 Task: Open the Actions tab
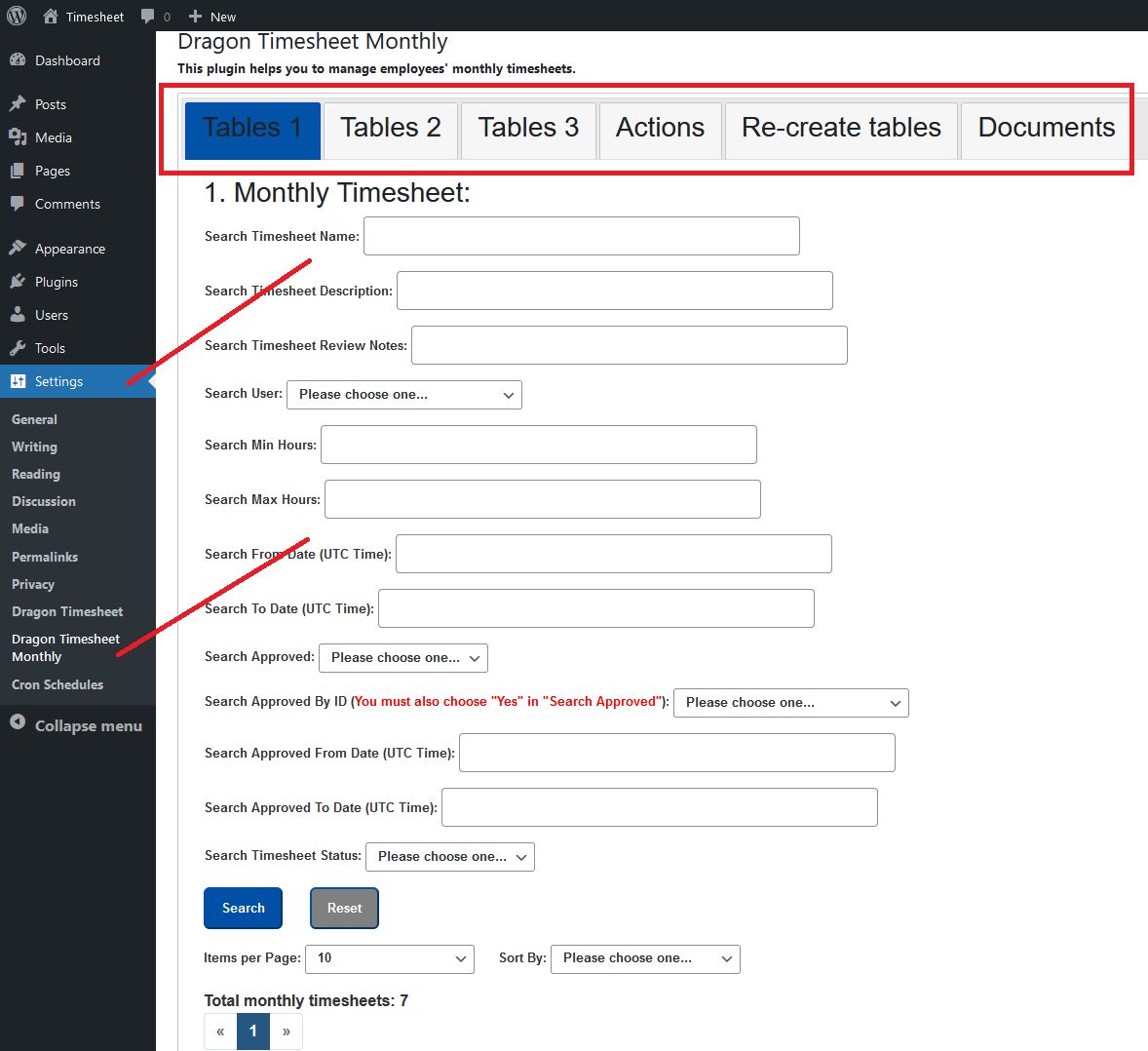[661, 131]
